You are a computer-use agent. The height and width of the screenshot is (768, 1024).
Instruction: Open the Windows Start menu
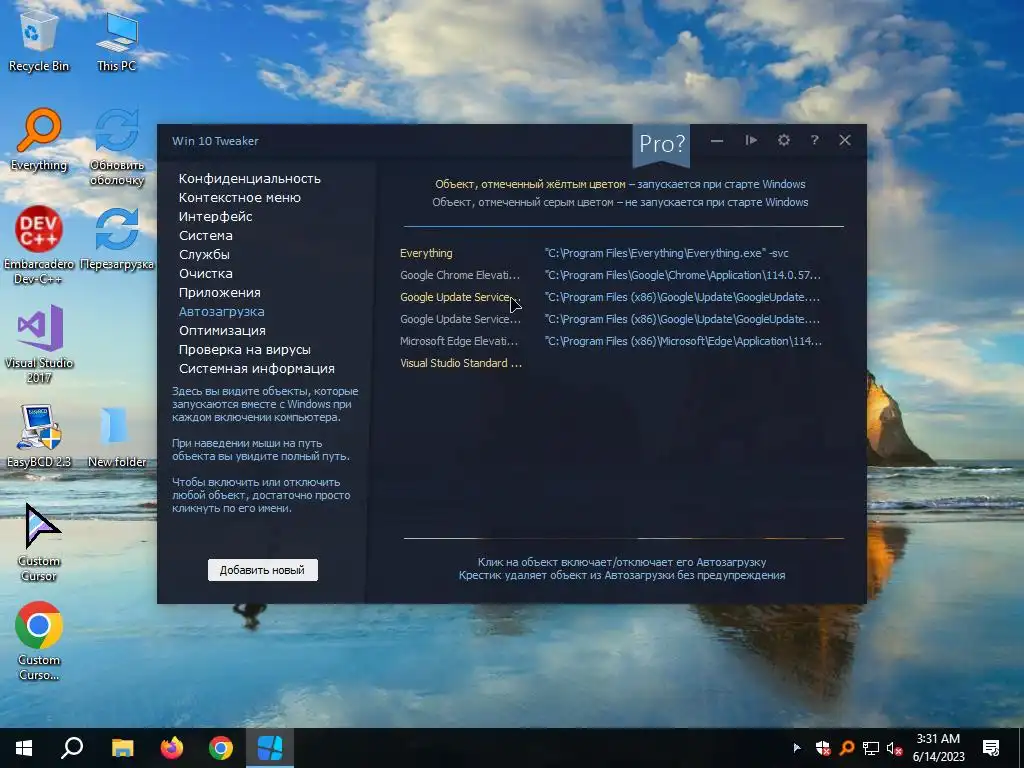click(24, 748)
